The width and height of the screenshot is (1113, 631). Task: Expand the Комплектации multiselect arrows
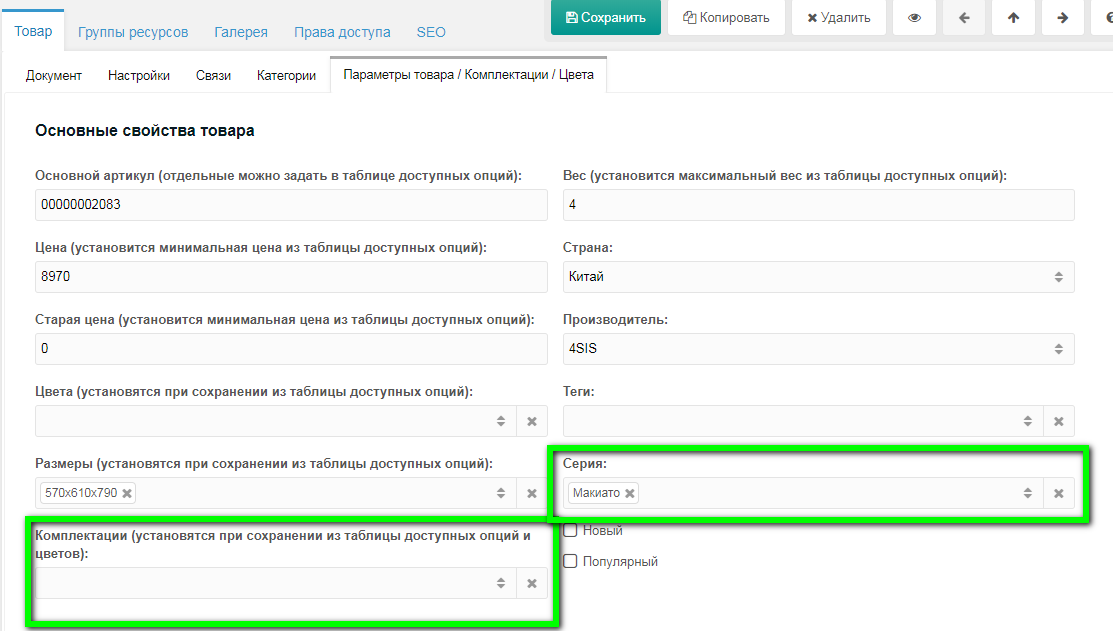coord(501,583)
